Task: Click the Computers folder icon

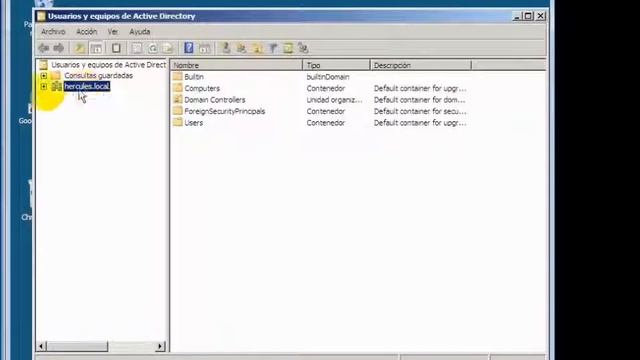Action: click(178, 88)
